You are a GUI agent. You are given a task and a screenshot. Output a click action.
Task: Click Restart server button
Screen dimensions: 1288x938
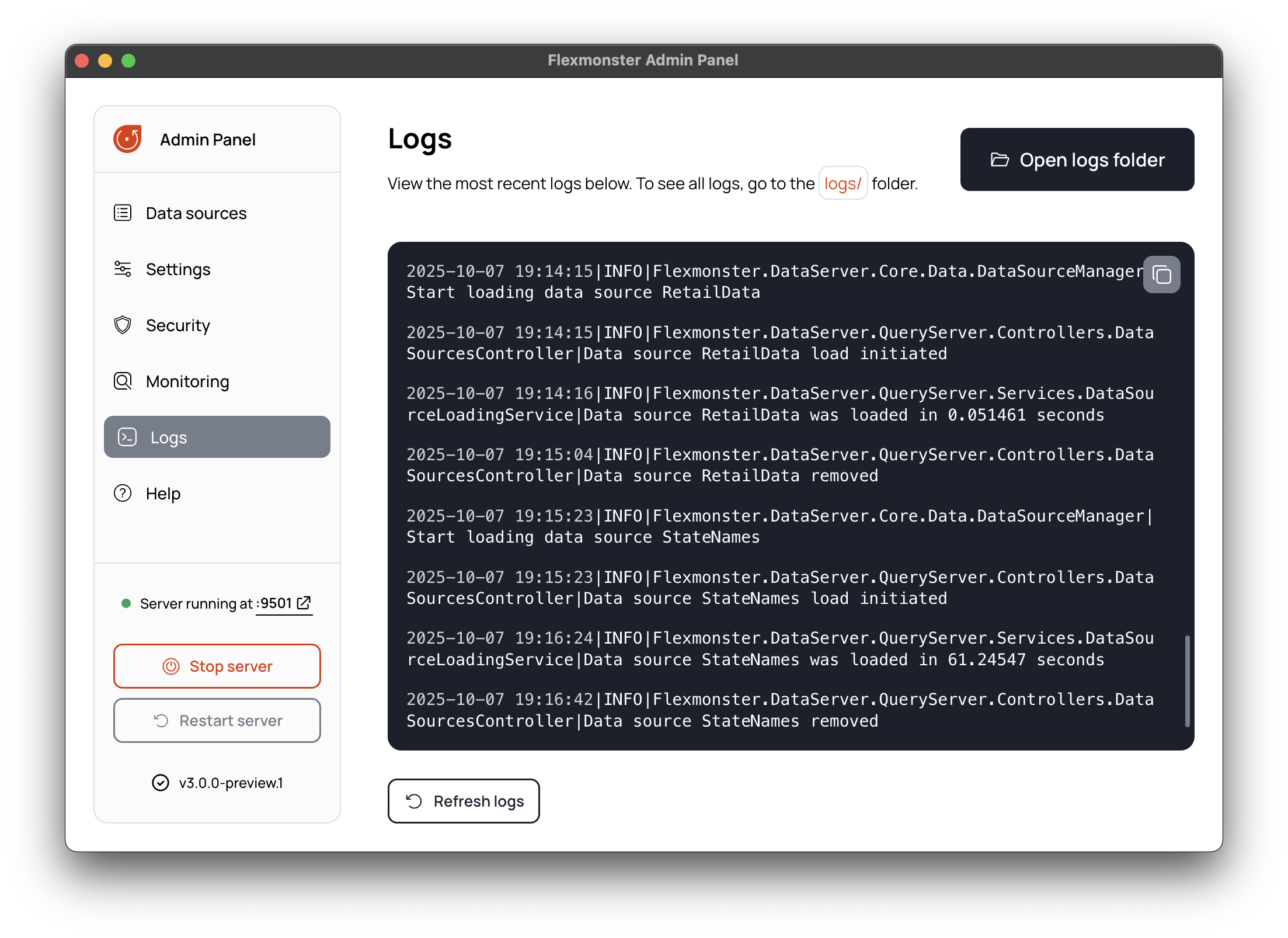pos(217,720)
